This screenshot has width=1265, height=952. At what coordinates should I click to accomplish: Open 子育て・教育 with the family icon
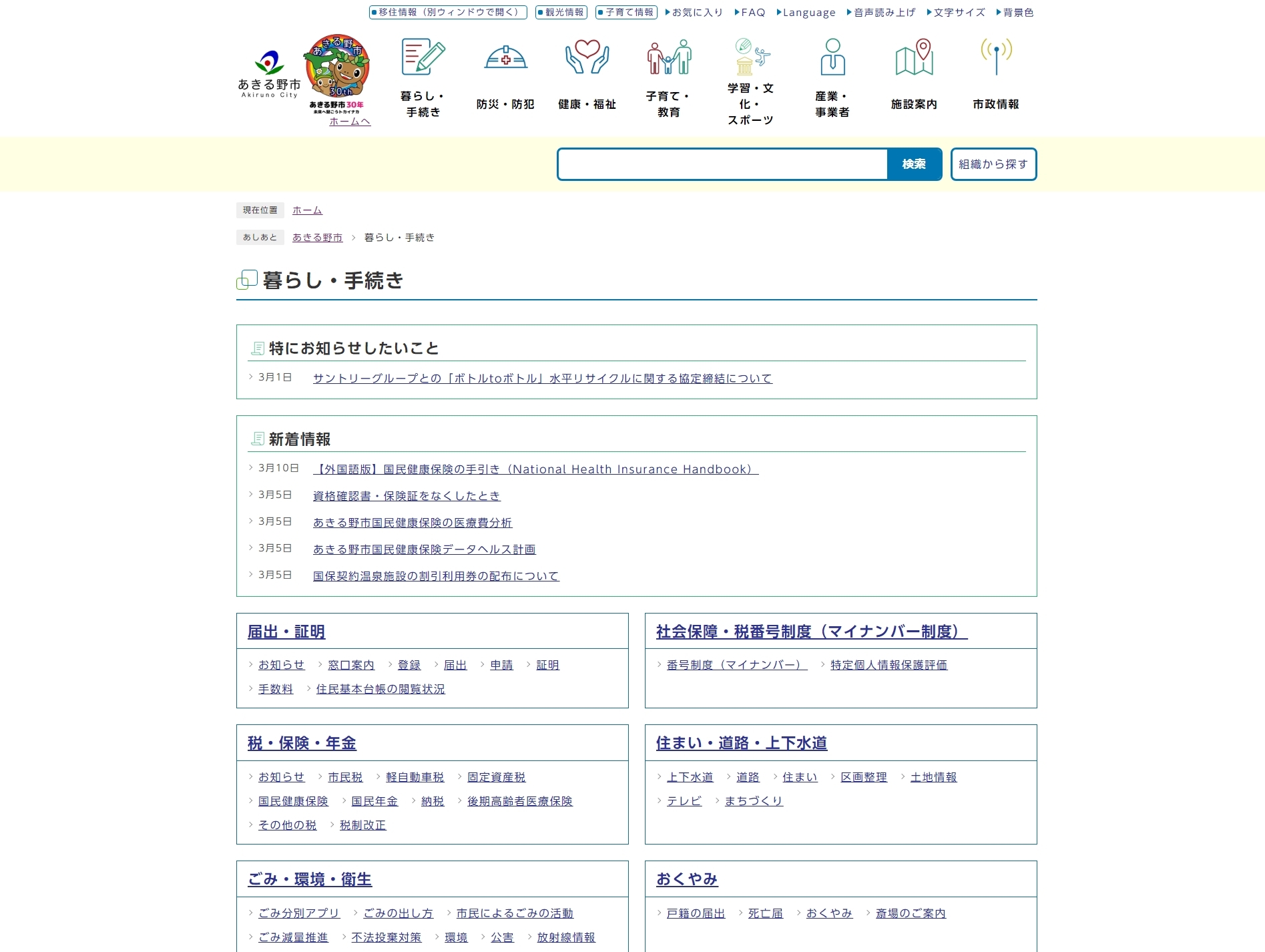[668, 56]
